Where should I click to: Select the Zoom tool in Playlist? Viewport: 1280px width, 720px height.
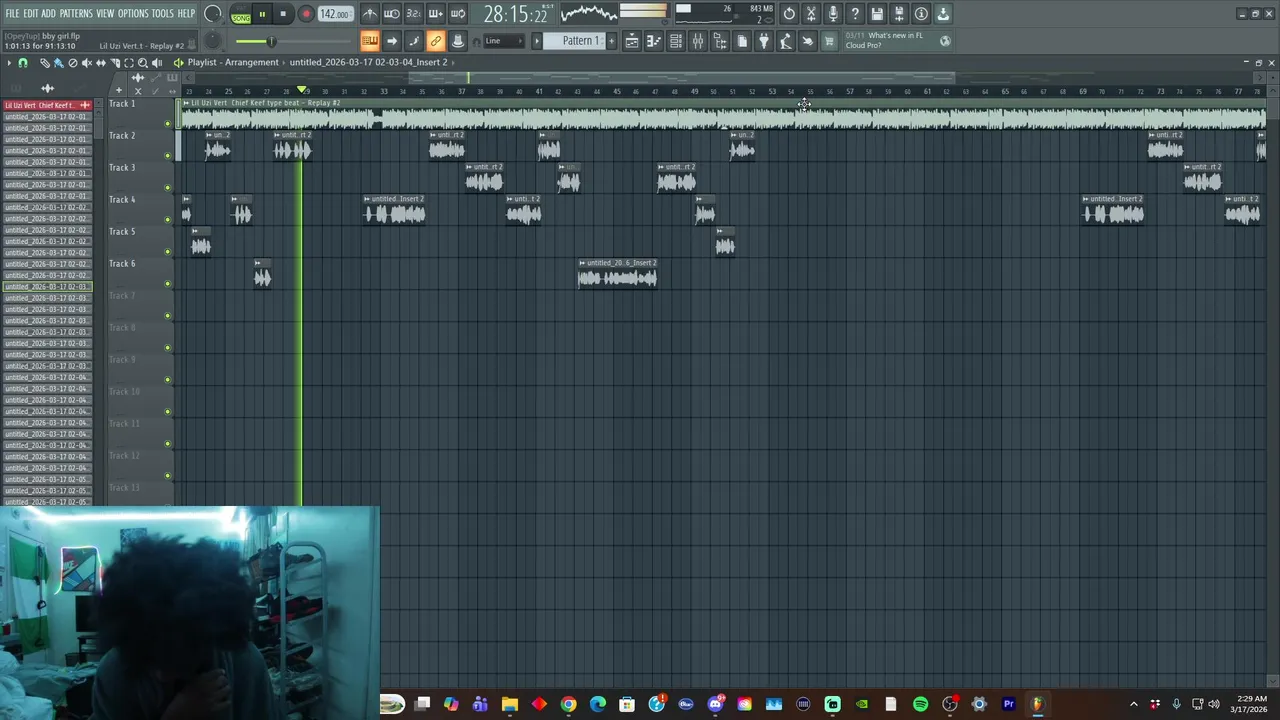[x=142, y=63]
